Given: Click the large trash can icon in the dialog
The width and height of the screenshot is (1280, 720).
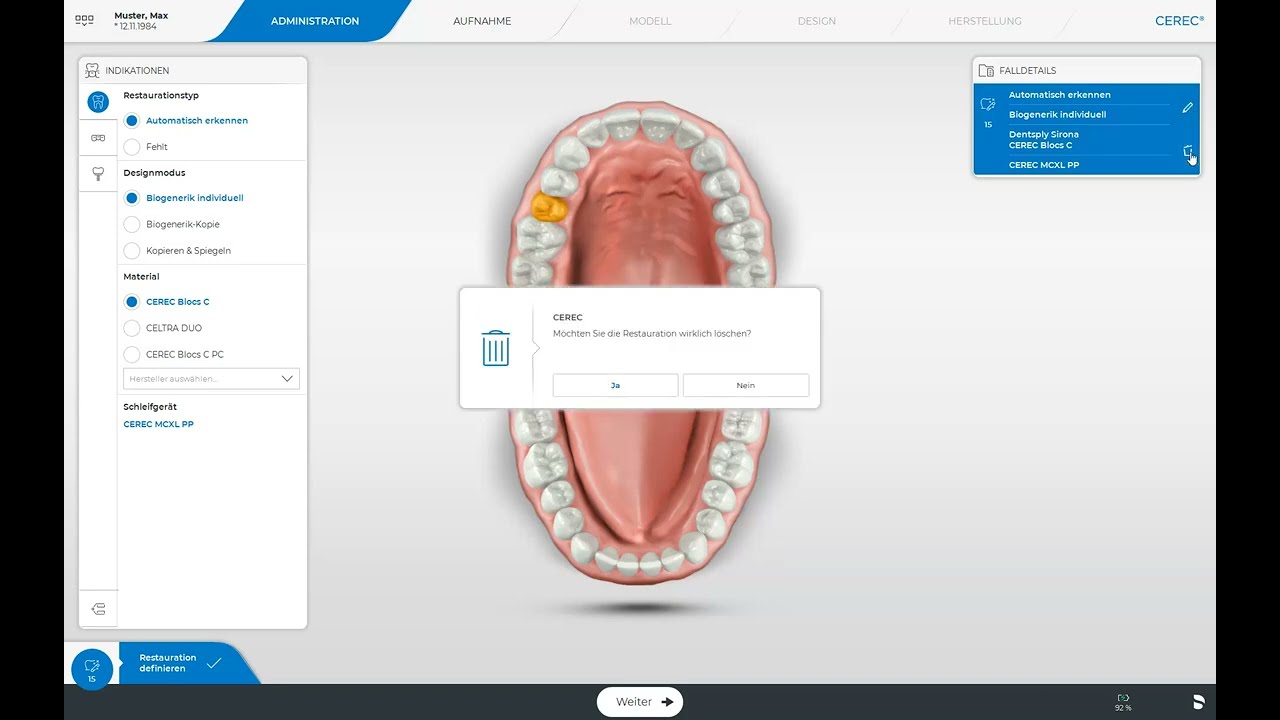Looking at the screenshot, I should (x=496, y=348).
